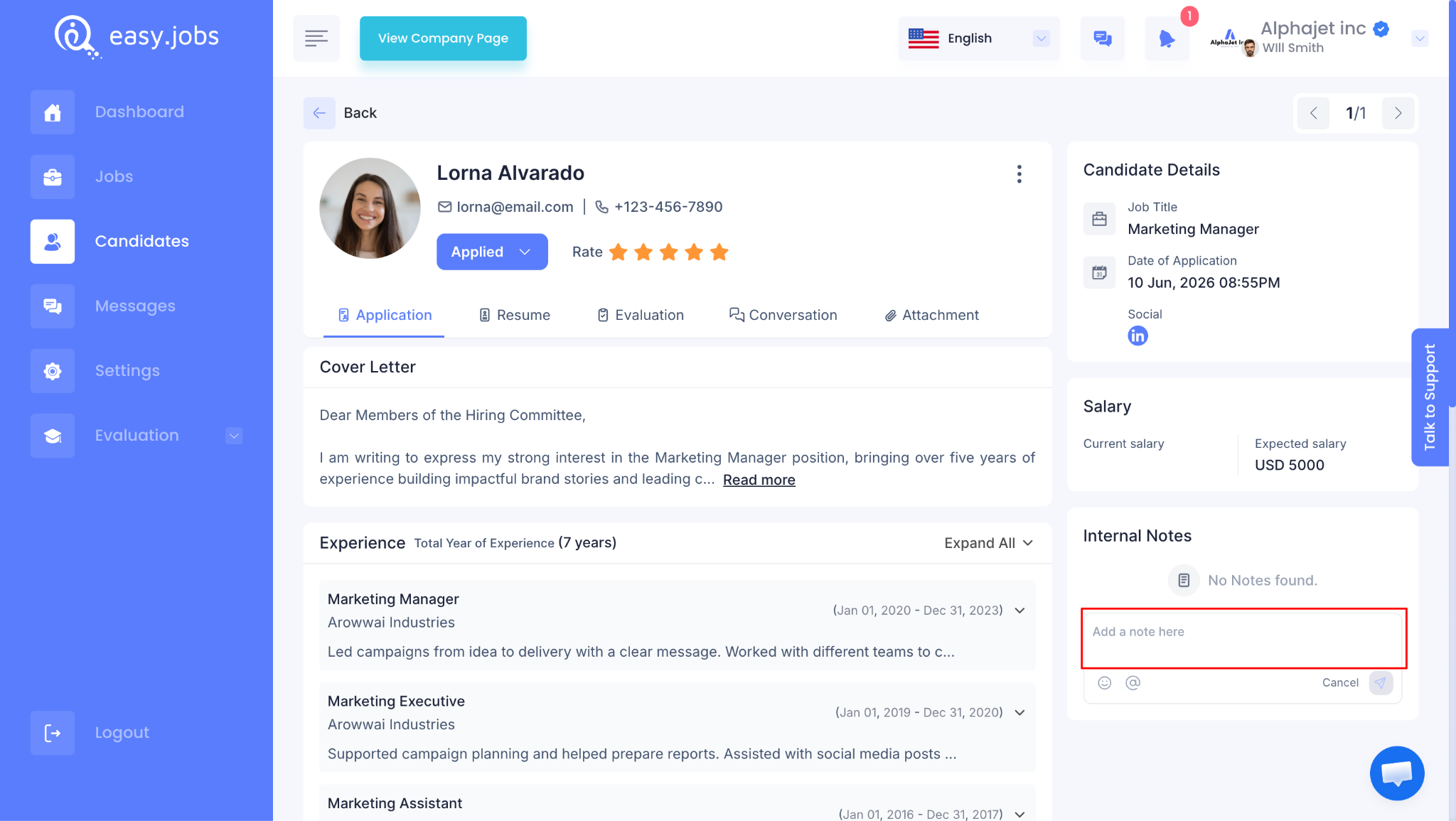Viewport: 1456px width, 821px height.
Task: Expand the Evaluation sidebar submenu arrow
Action: (234, 436)
